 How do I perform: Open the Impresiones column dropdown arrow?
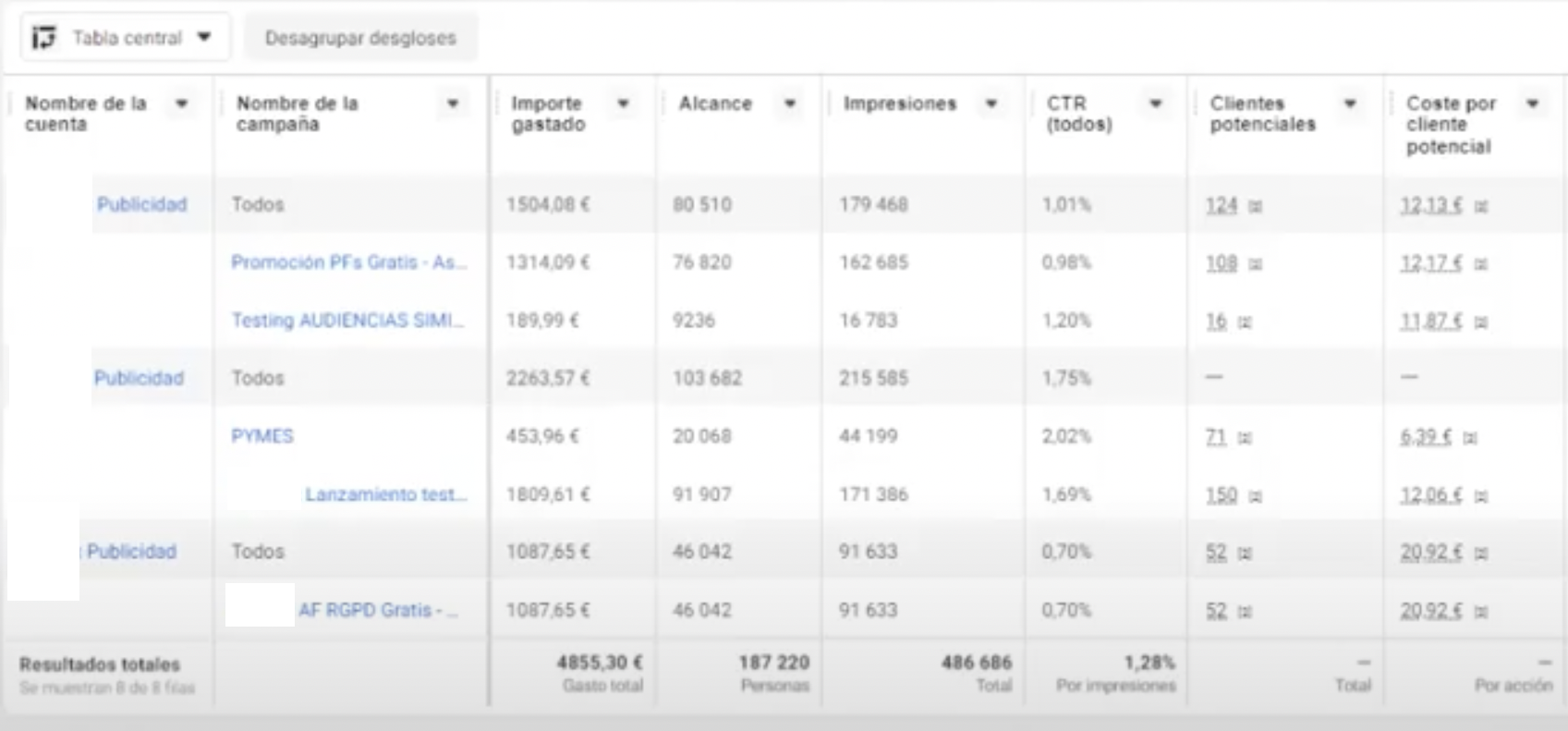tap(991, 104)
